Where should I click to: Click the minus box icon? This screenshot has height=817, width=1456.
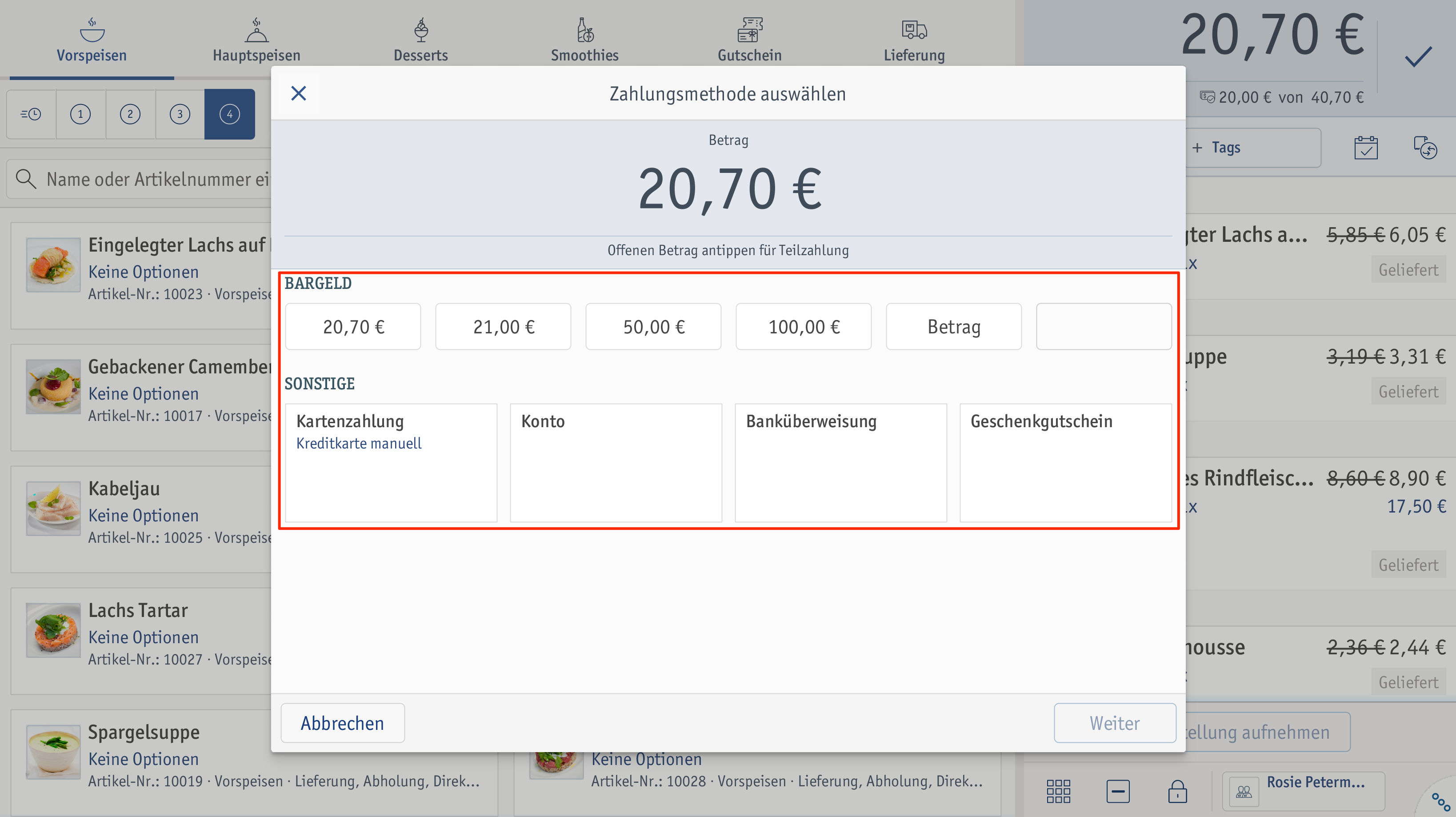click(x=1118, y=791)
